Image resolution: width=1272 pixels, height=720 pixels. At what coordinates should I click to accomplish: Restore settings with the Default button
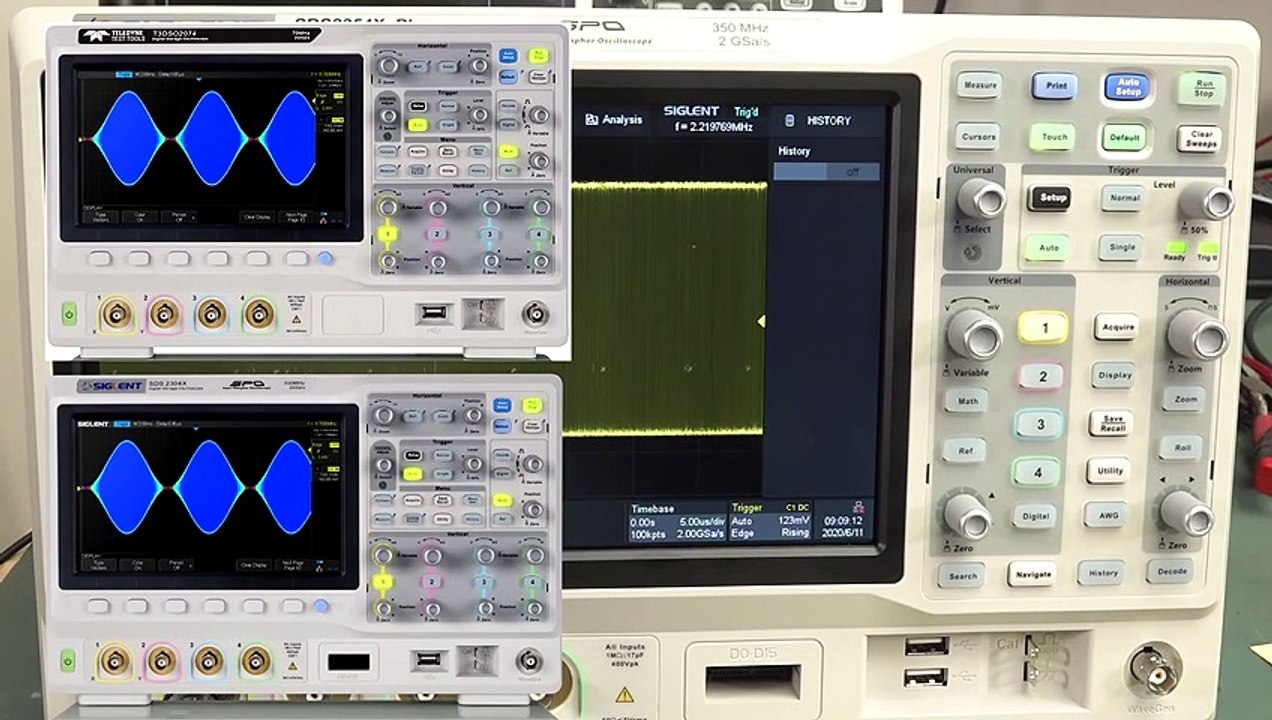pos(1125,138)
